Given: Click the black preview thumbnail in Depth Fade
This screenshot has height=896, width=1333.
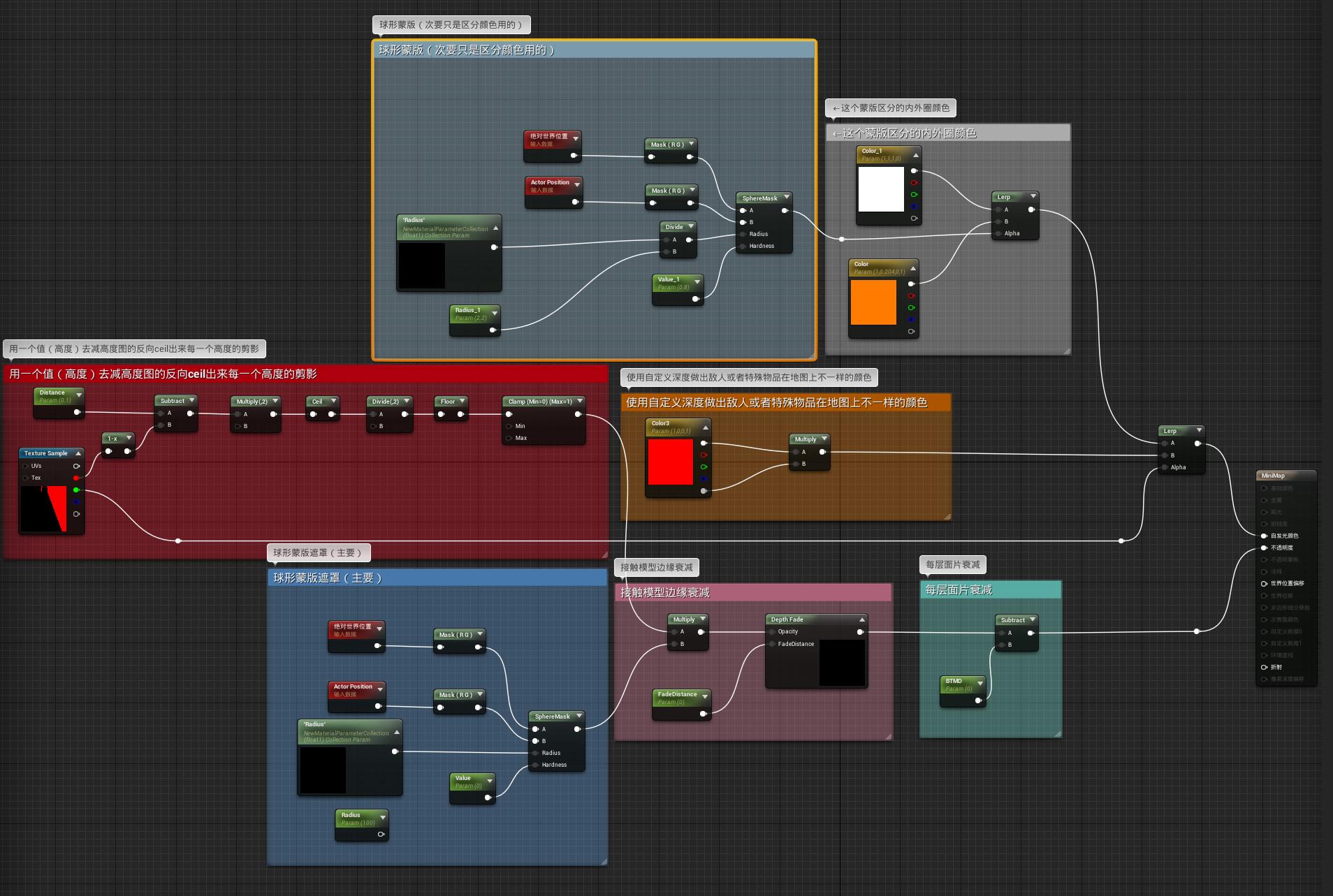Looking at the screenshot, I should coord(842,662).
